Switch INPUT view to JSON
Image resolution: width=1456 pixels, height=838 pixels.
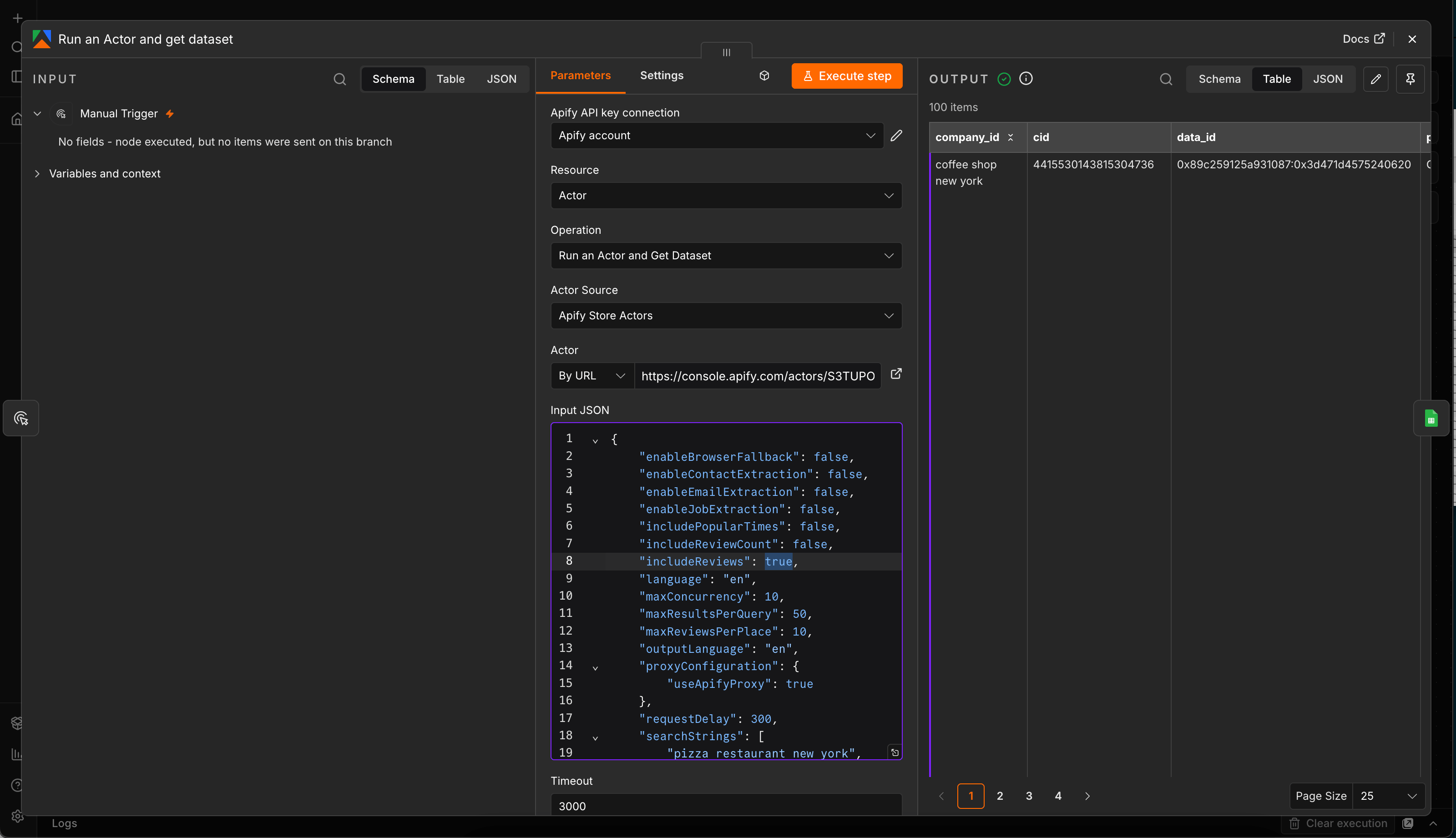point(501,79)
